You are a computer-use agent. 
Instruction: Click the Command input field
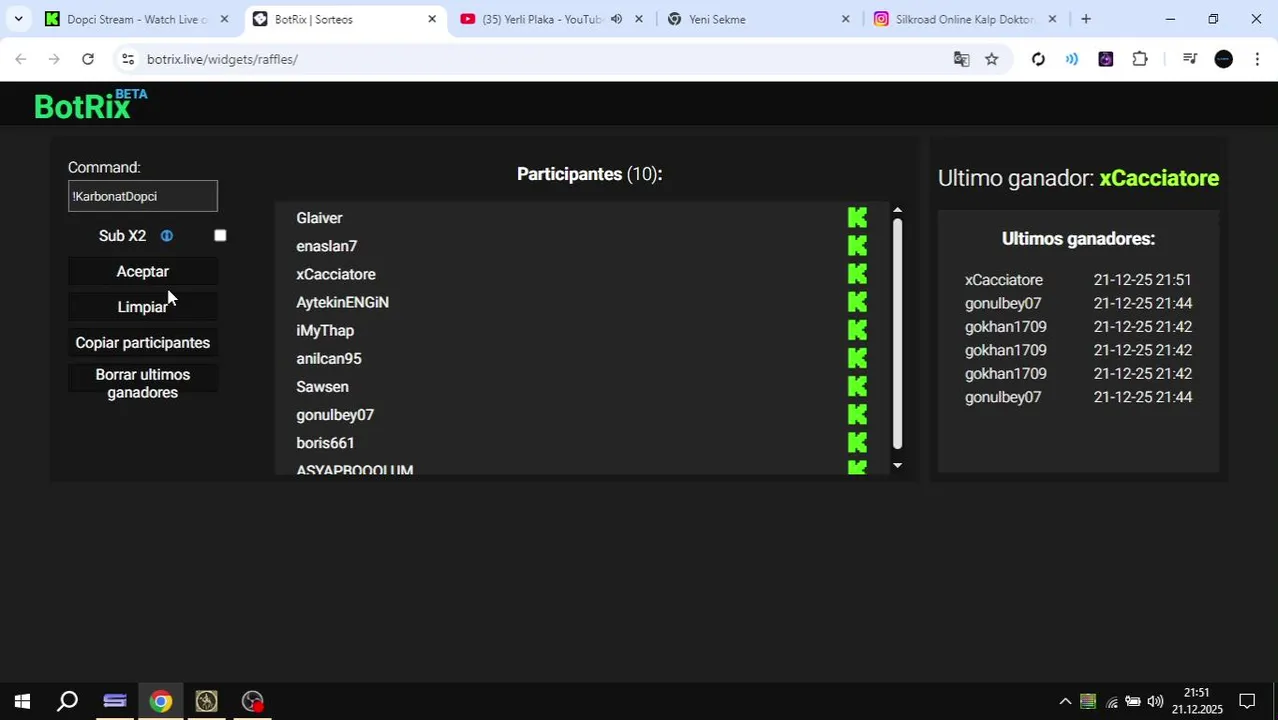142,196
